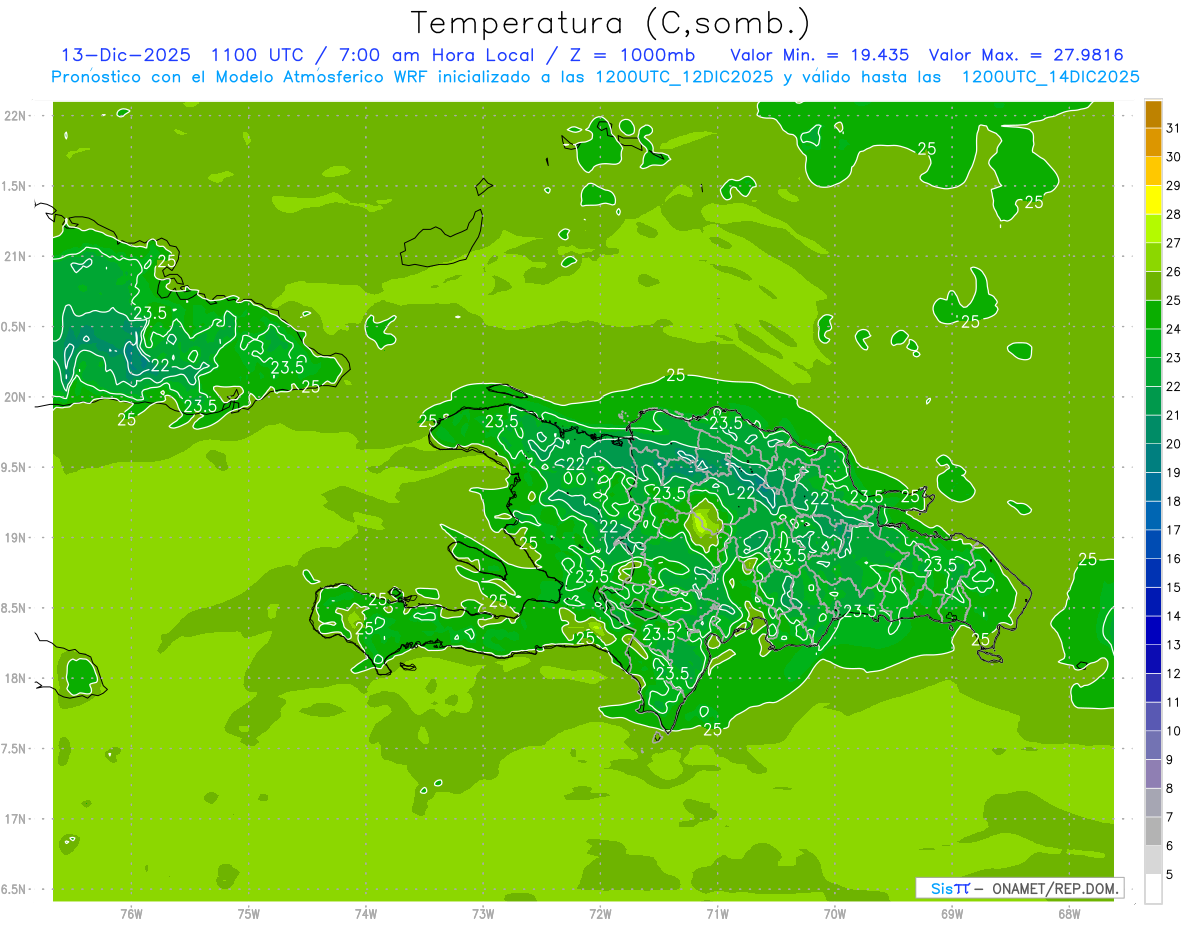Click the 31 label on the color scale

click(x=1174, y=128)
